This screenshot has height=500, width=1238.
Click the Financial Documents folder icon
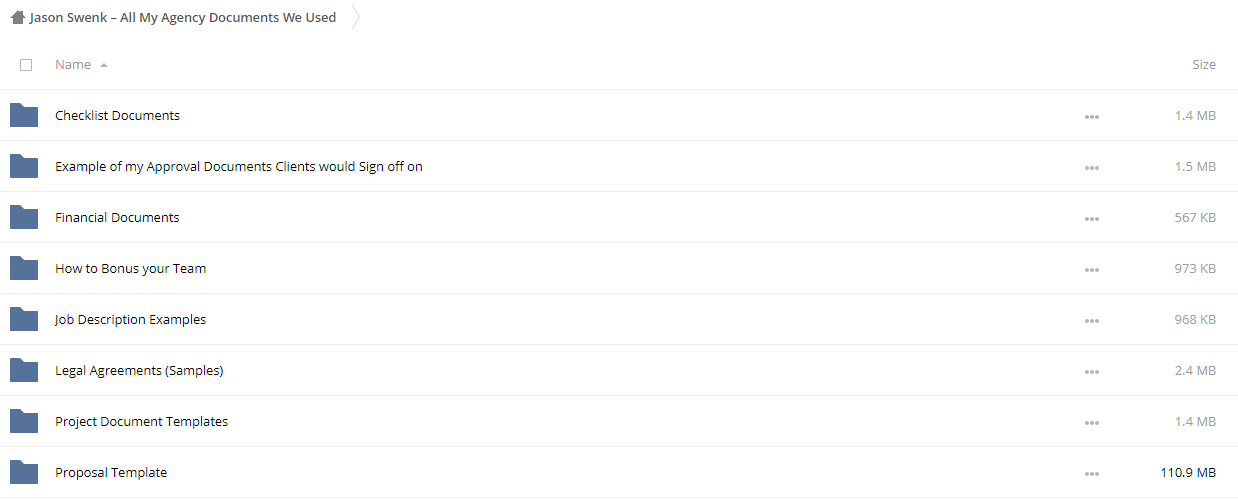click(24, 218)
